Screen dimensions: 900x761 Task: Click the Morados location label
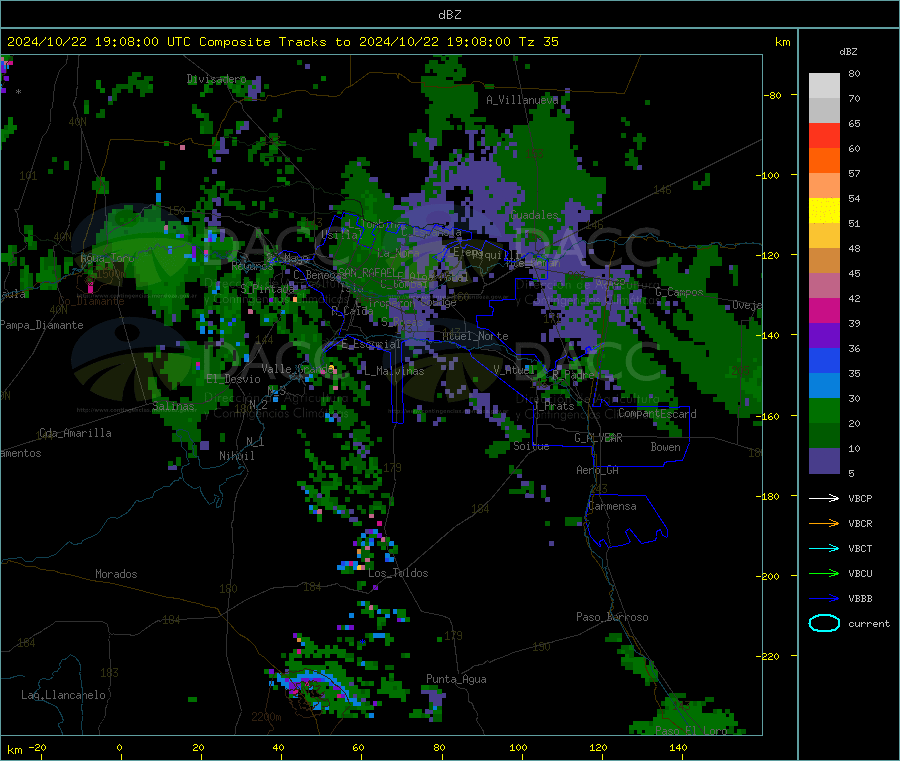pyautogui.click(x=116, y=574)
